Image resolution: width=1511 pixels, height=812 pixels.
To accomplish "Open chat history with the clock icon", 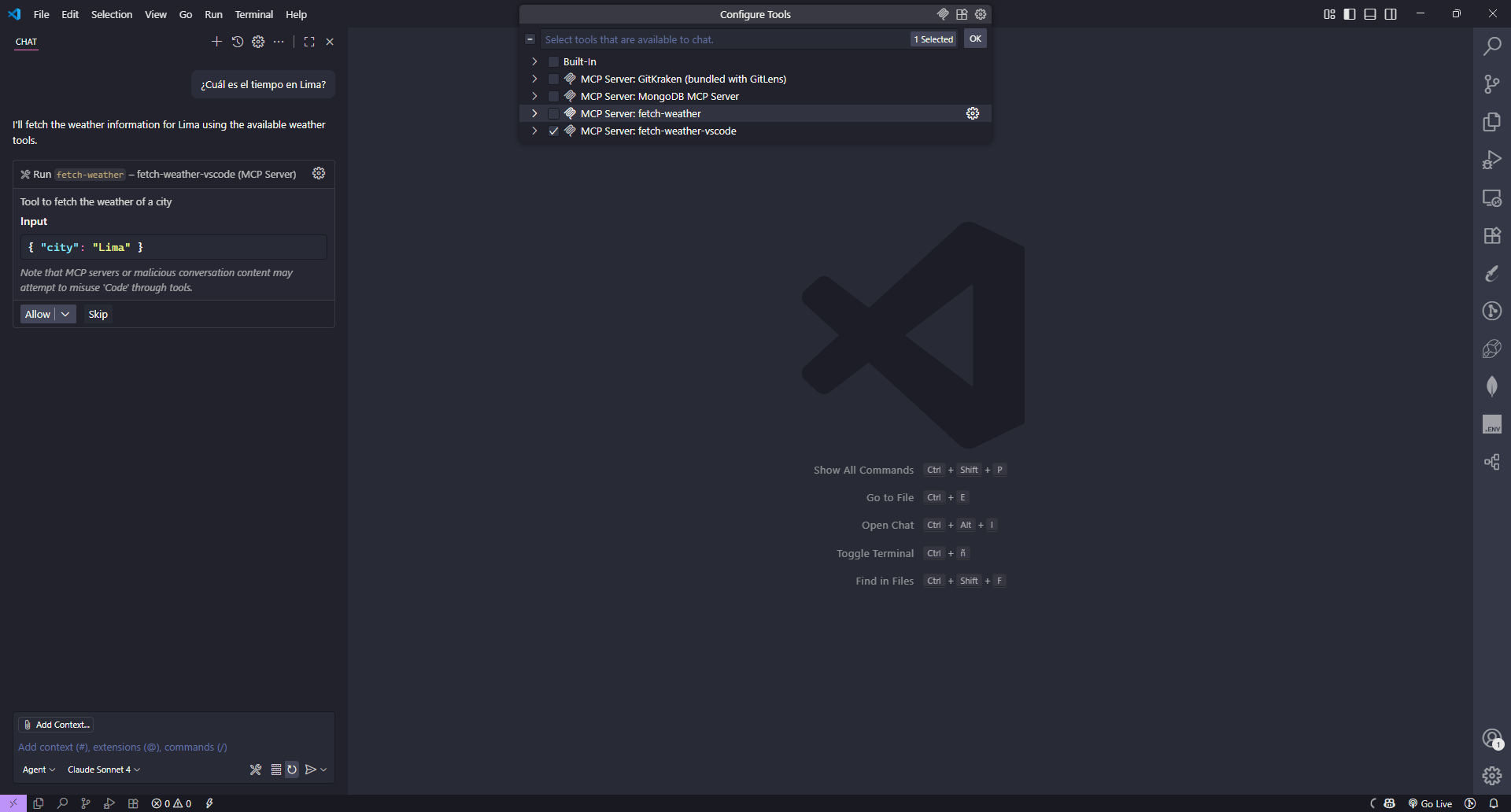I will point(238,42).
